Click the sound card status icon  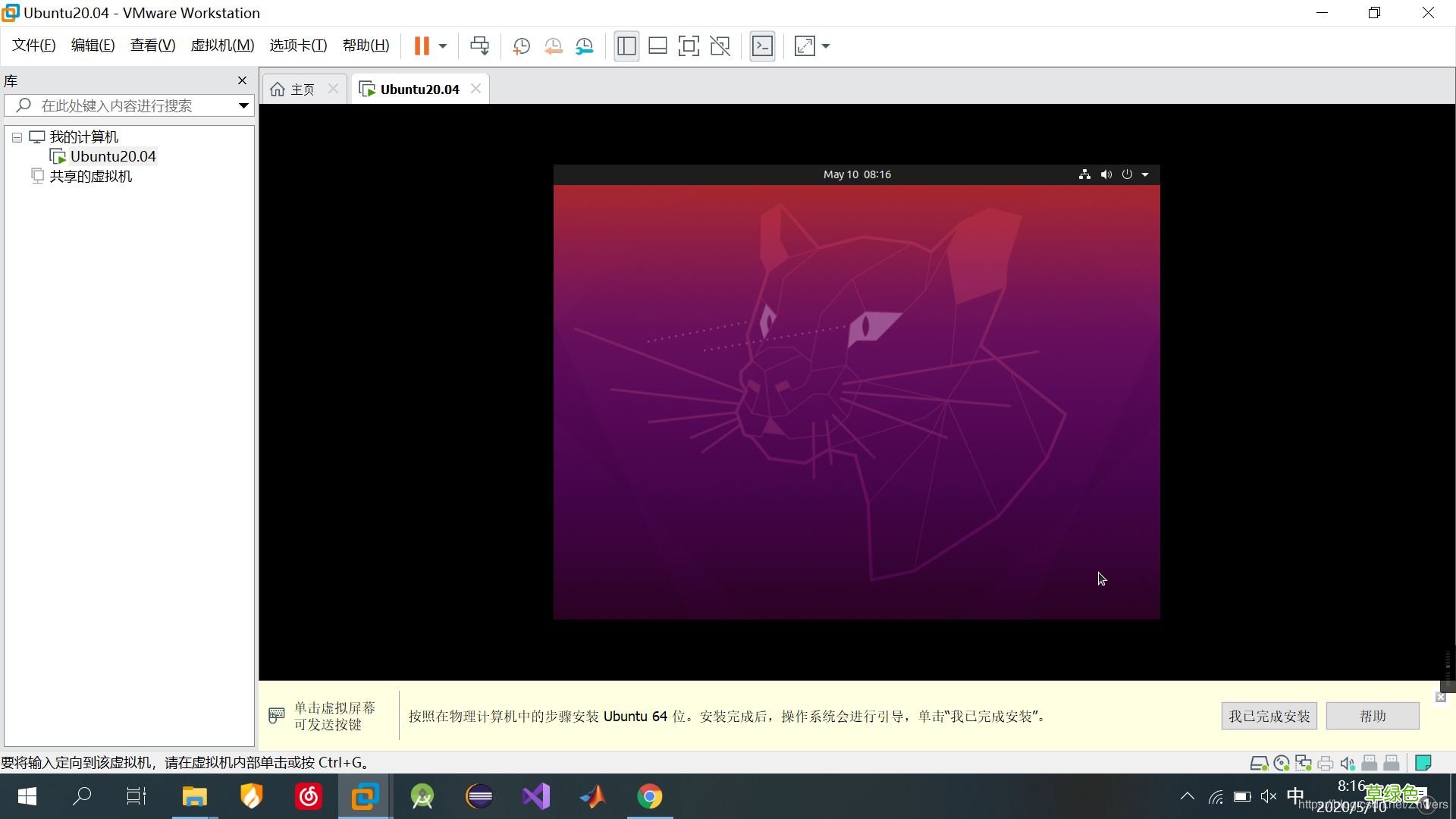pyautogui.click(x=1348, y=763)
